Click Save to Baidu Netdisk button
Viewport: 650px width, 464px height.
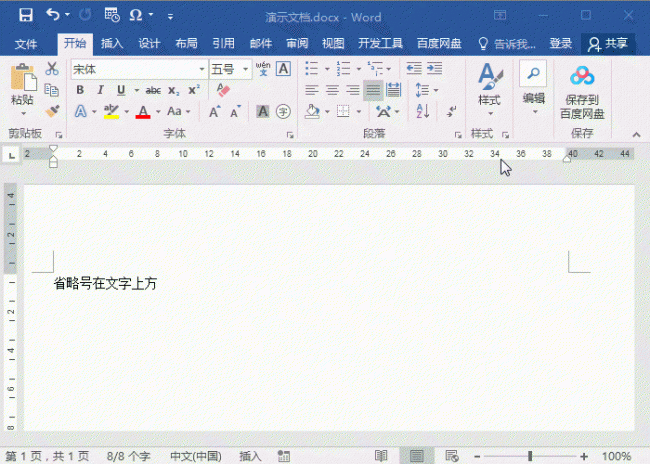(x=582, y=92)
